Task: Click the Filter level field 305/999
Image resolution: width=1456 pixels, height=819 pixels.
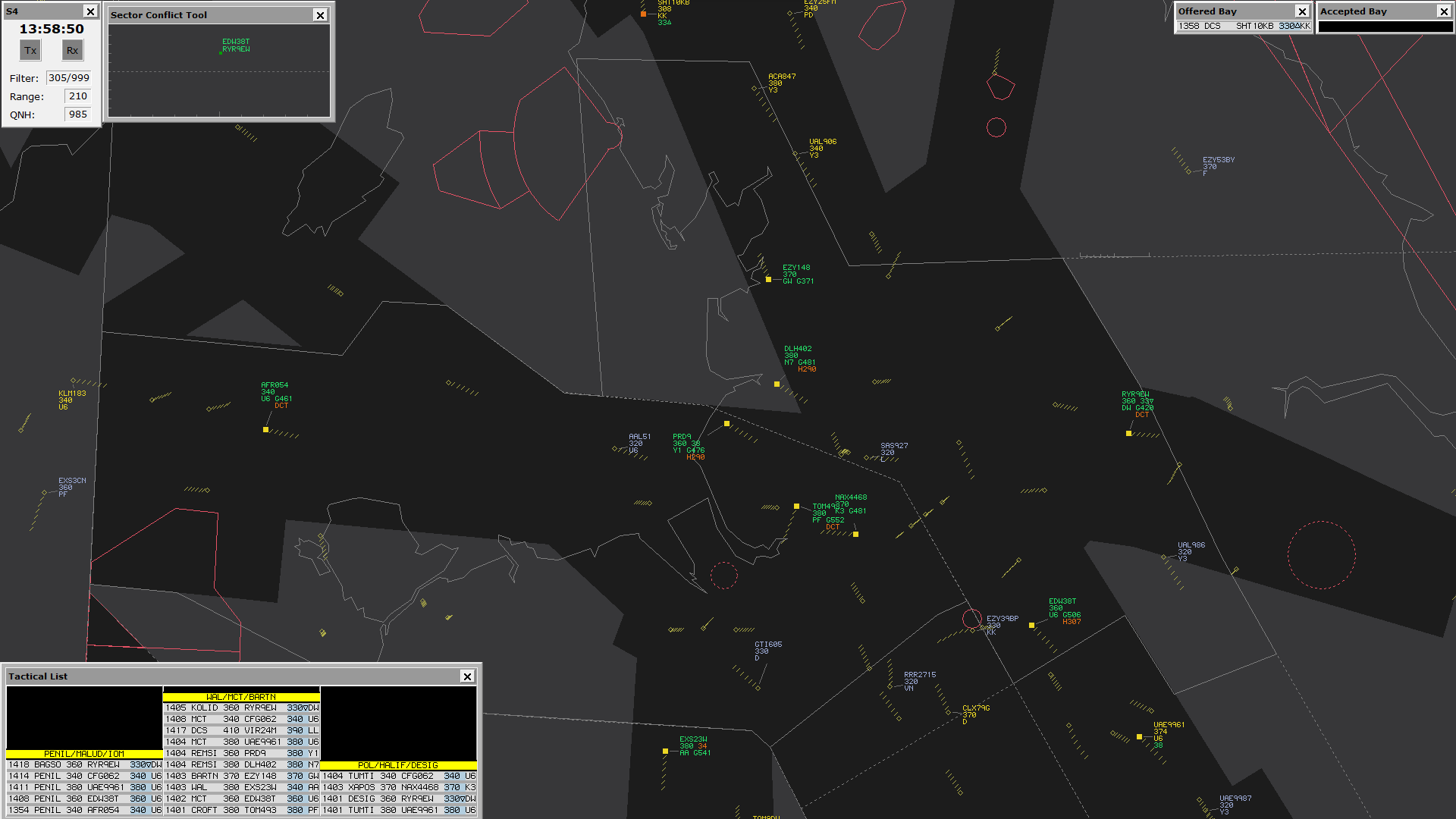Action: coord(68,78)
